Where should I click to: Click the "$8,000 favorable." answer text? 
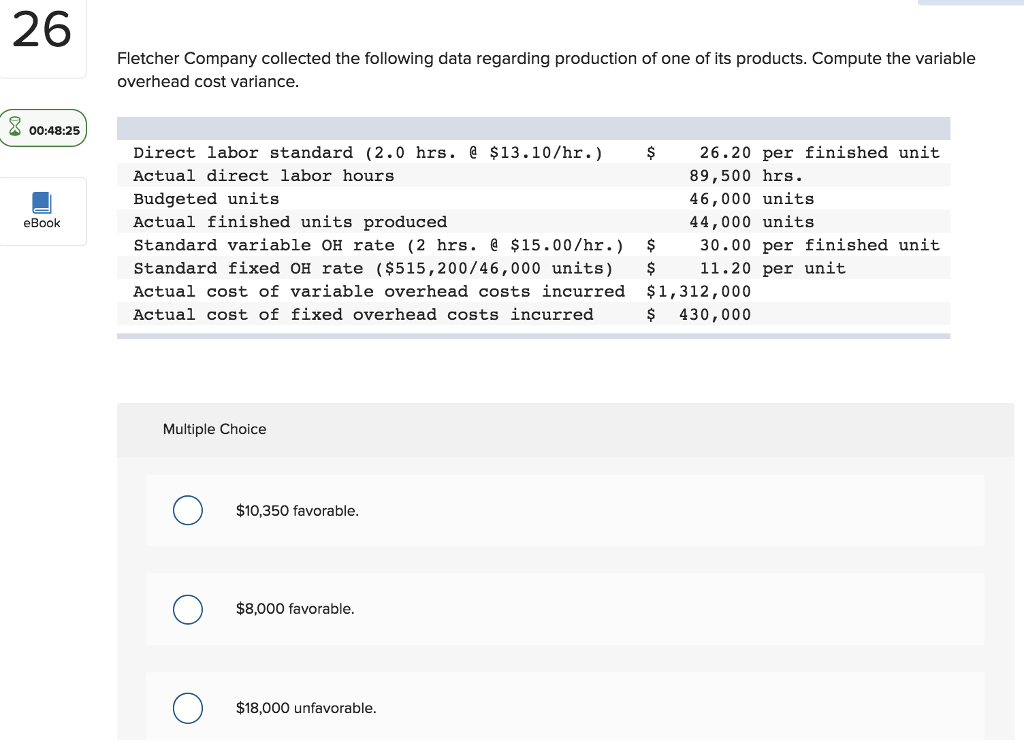pyautogui.click(x=295, y=609)
